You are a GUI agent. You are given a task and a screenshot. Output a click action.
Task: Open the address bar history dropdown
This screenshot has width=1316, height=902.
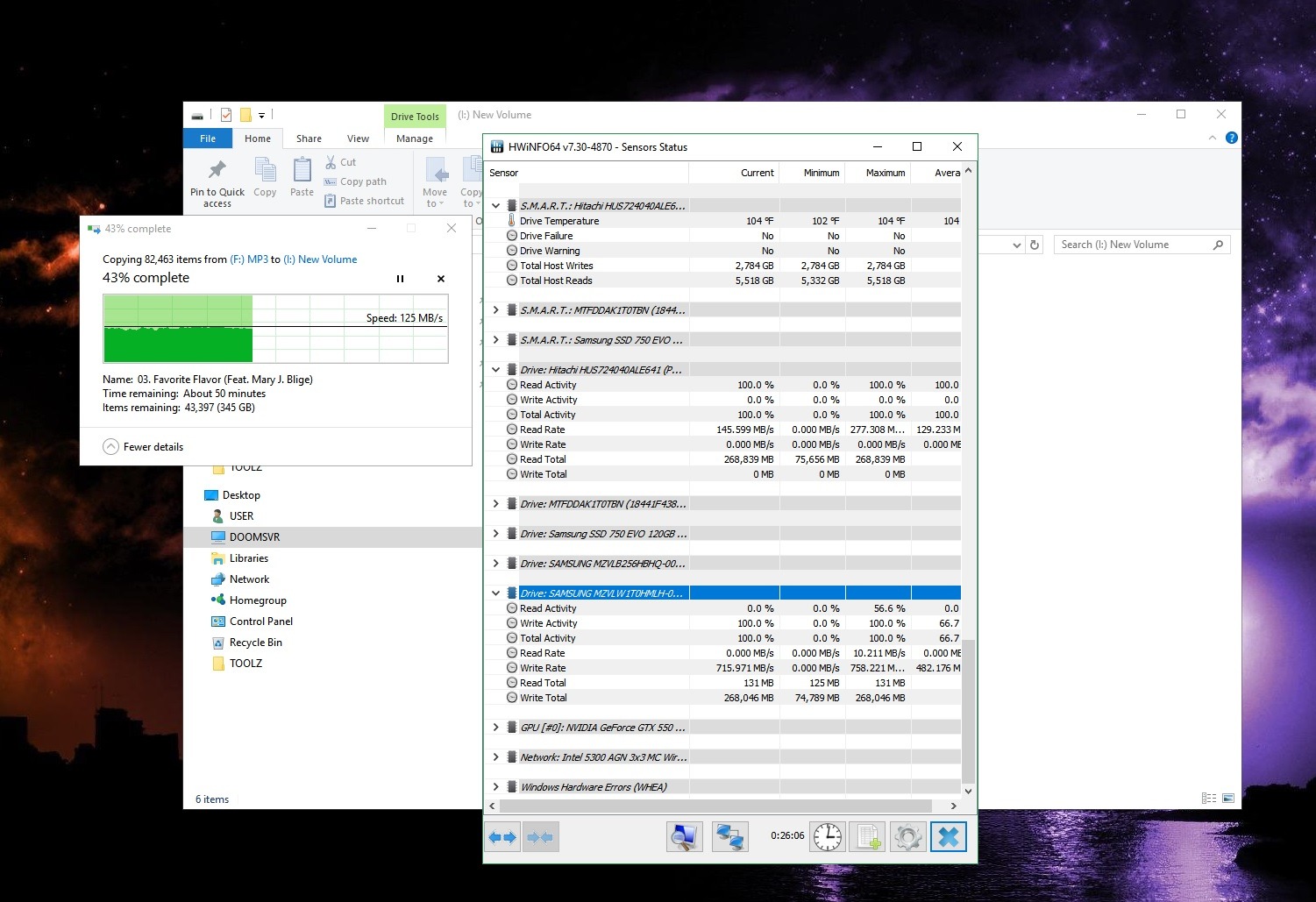pos(1016,245)
